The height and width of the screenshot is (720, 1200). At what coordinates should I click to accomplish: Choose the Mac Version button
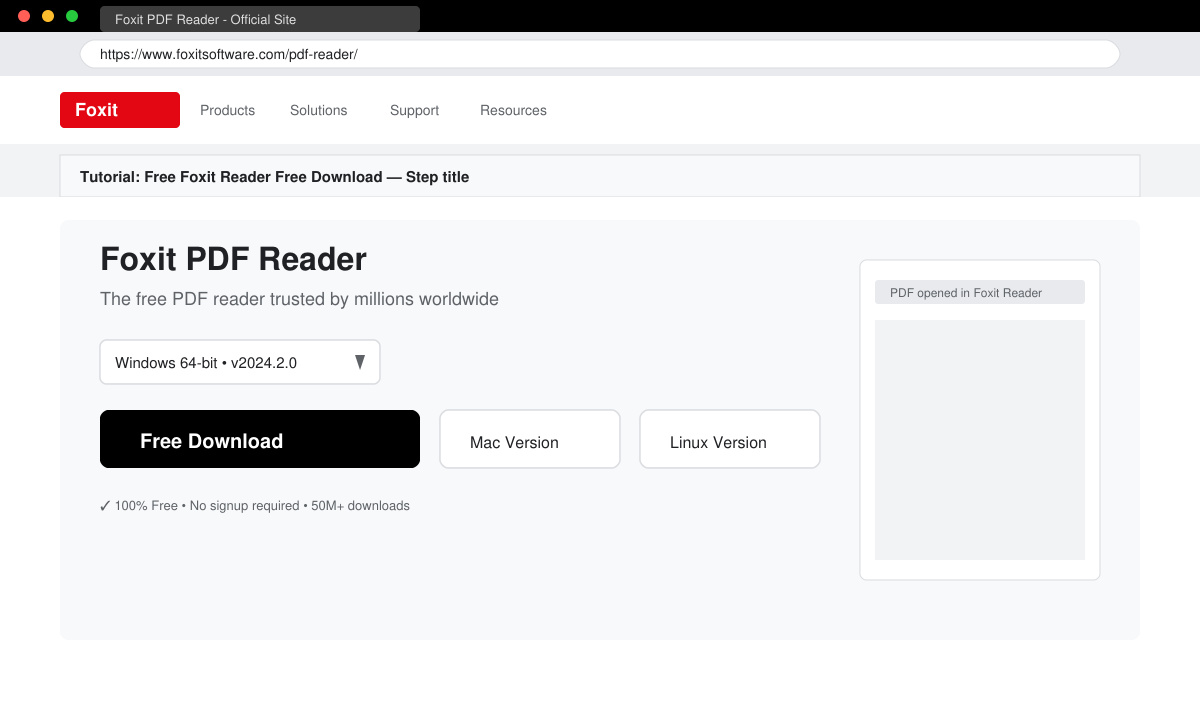tap(530, 439)
